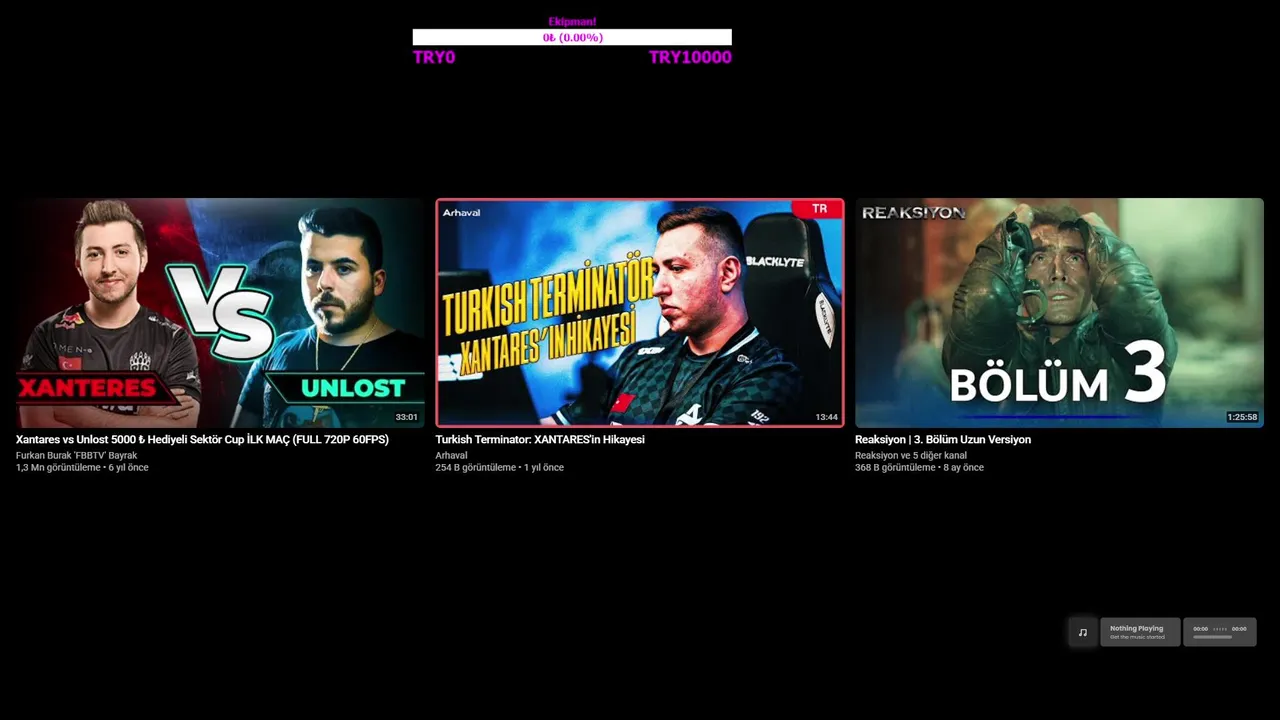This screenshot has width=1280, height=720.
Task: Click the 1:25:58 duration badge
Action: pos(1242,417)
